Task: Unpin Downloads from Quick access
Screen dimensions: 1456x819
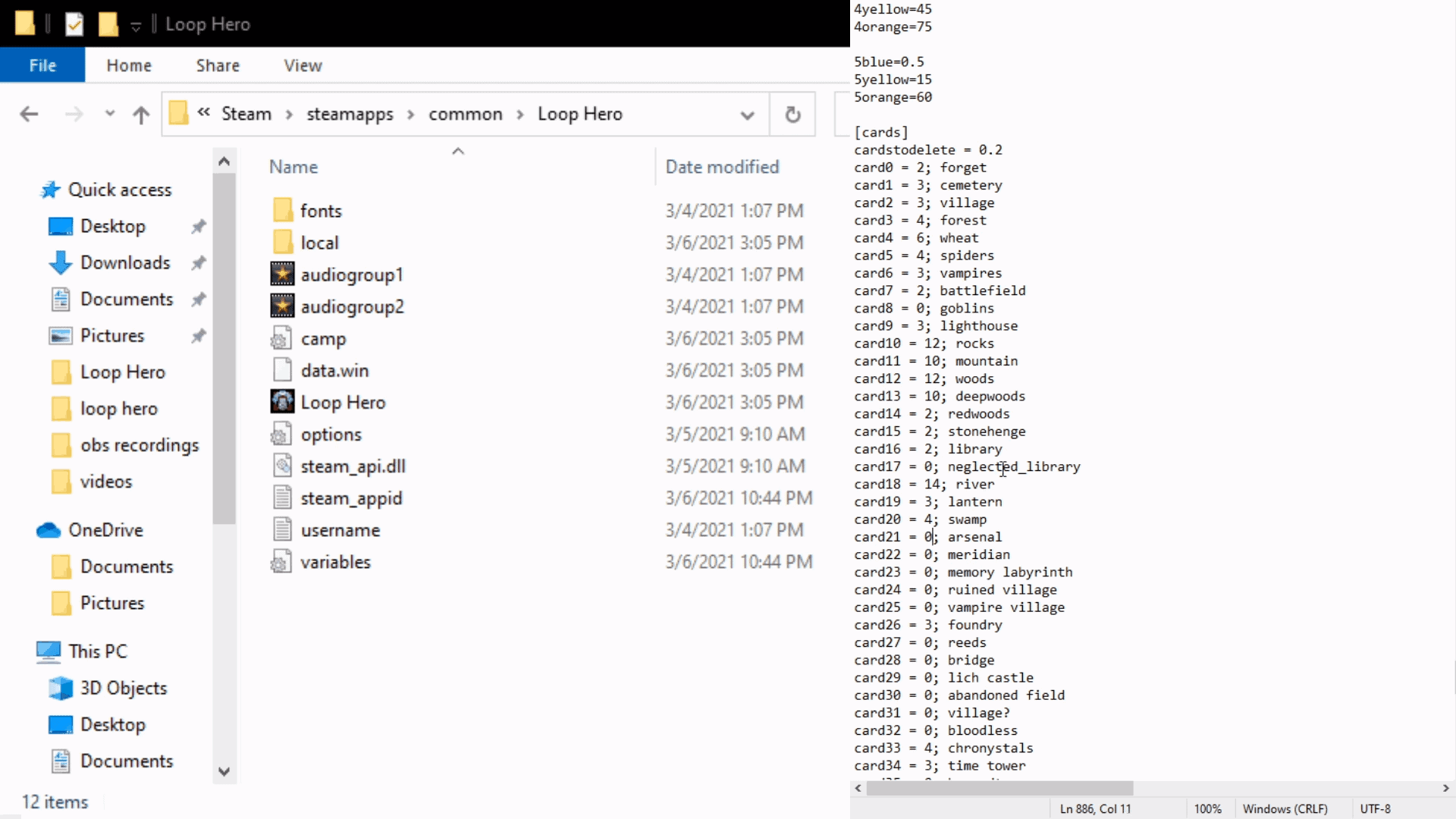Action: point(198,262)
